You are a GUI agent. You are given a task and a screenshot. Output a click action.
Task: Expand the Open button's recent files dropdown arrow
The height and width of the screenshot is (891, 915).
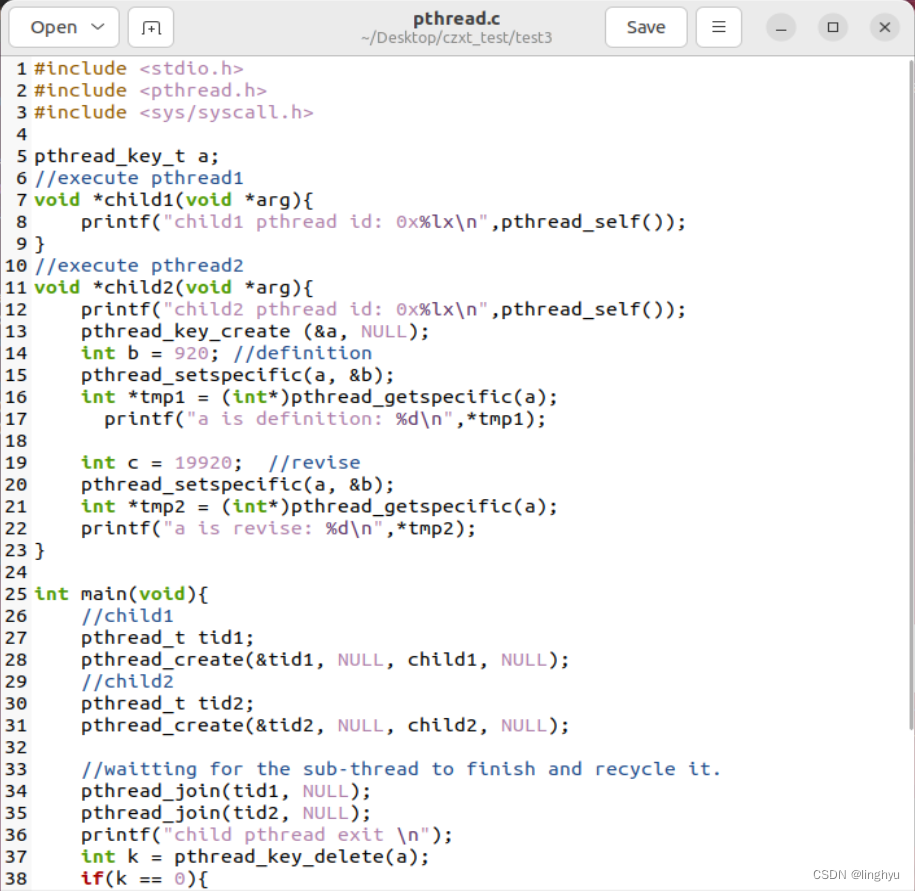point(98,27)
